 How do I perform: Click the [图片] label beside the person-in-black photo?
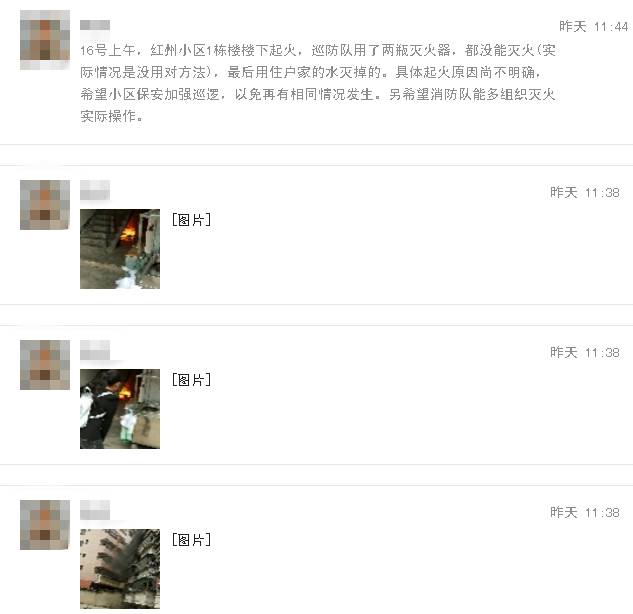tap(191, 380)
